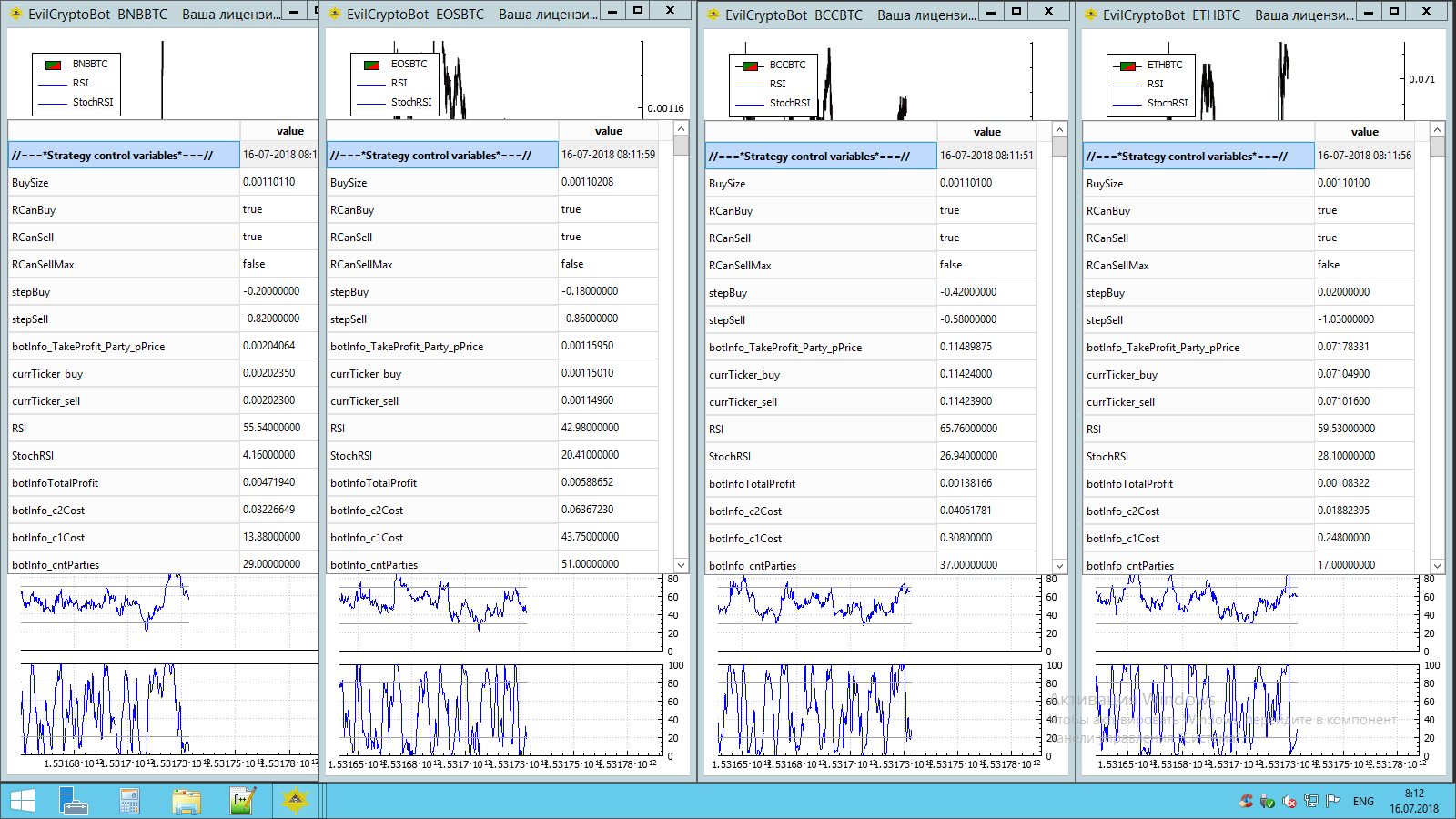
Task: Click the EvilCryptoBot EOSBTC window title icon
Action: [x=334, y=15]
